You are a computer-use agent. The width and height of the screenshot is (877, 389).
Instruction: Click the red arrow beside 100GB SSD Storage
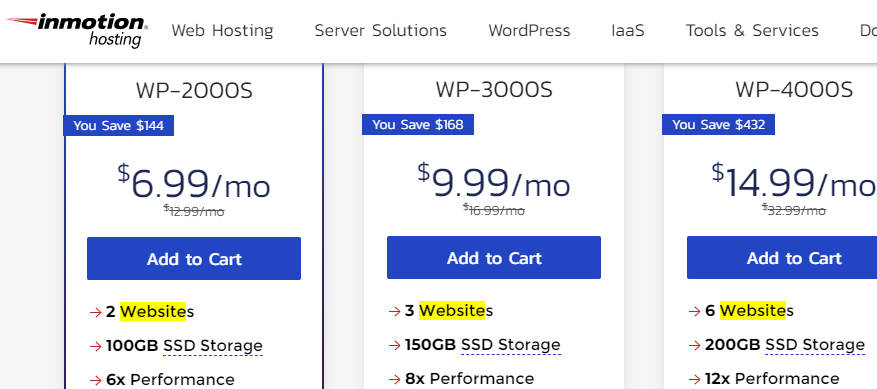[95, 346]
